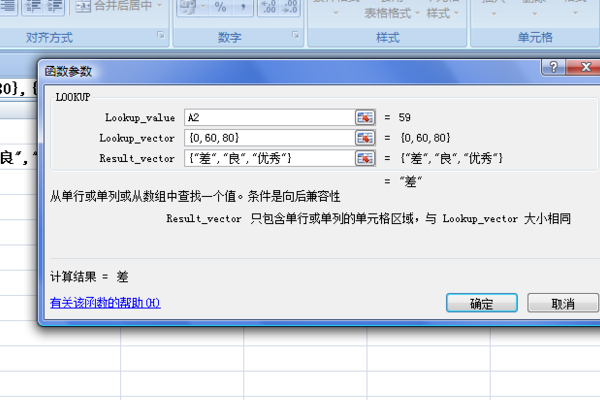Viewport: 600px width, 400px height.
Task: Click the Result_vector input field
Action: 270,158
